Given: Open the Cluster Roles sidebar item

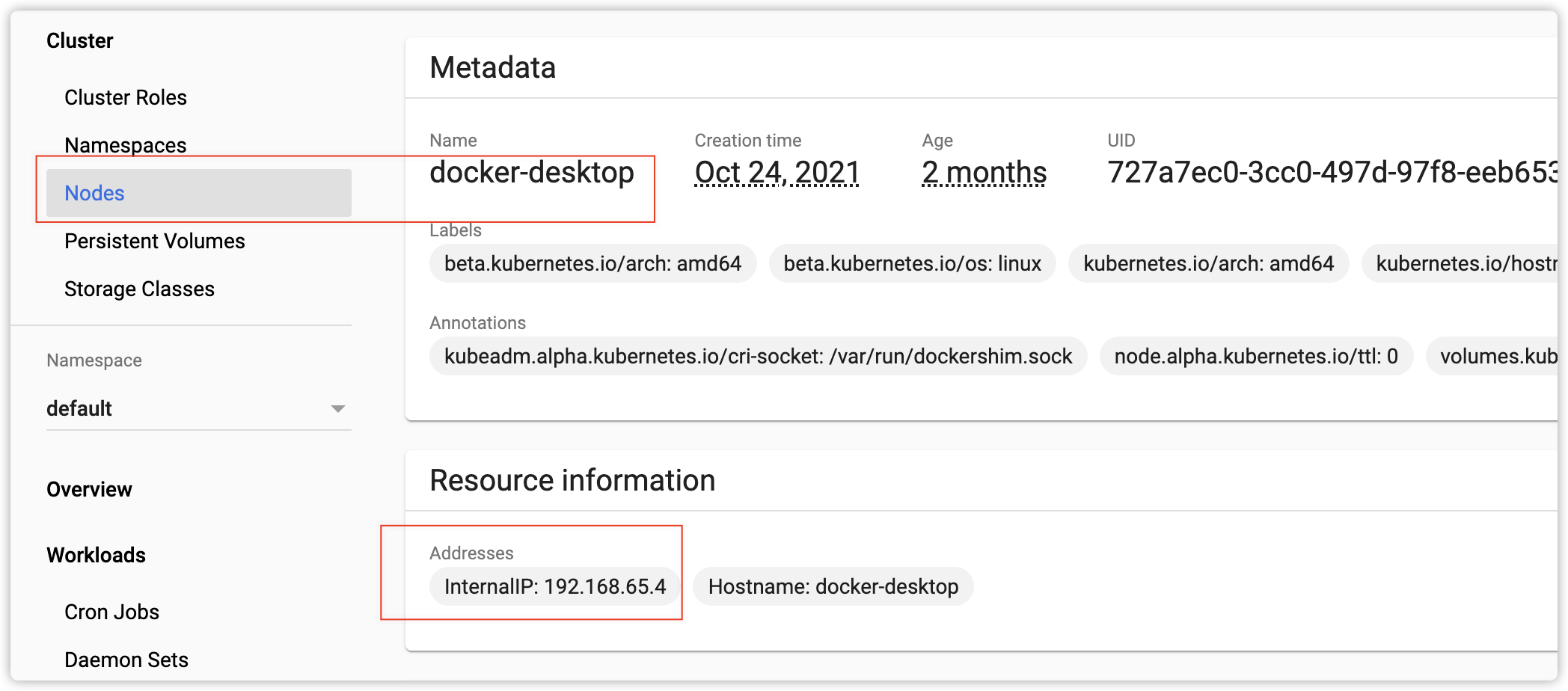Looking at the screenshot, I should point(126,97).
